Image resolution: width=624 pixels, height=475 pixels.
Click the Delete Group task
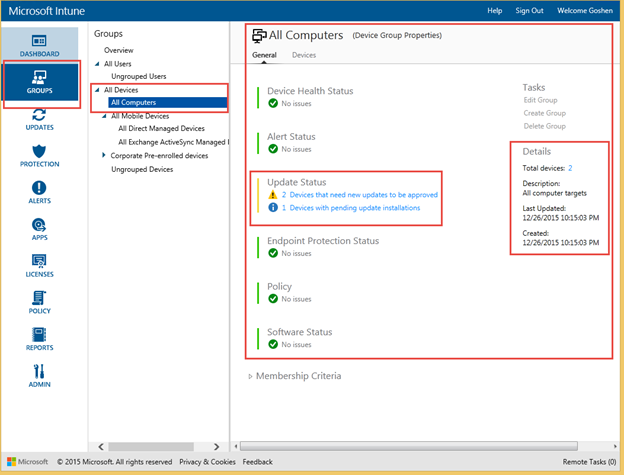pyautogui.click(x=544, y=126)
